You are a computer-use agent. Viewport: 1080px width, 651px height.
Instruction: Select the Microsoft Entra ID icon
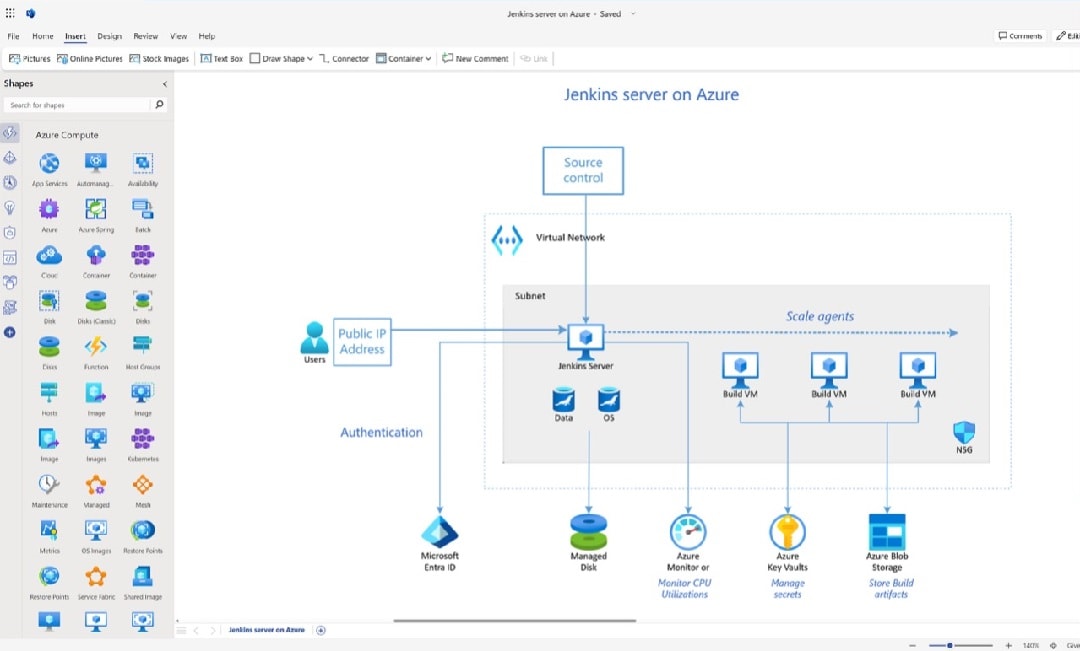click(x=439, y=532)
